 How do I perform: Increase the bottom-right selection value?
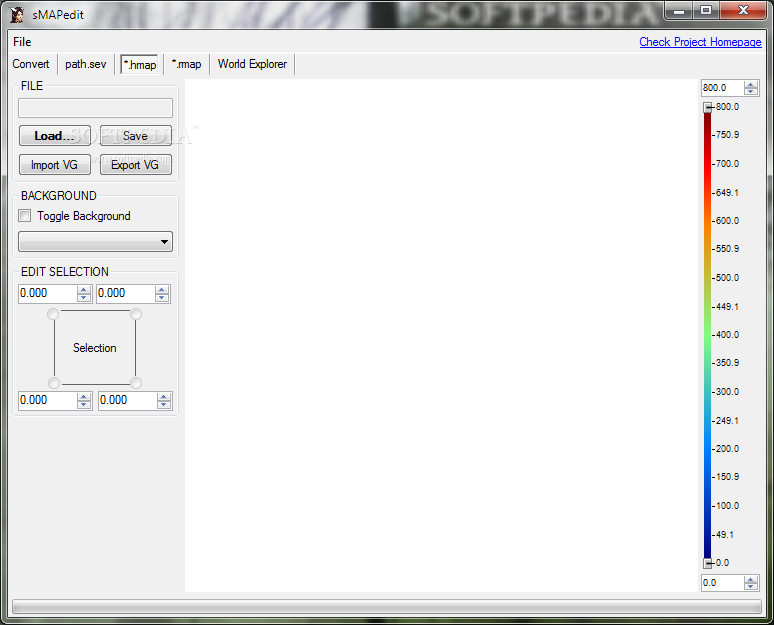[164, 396]
